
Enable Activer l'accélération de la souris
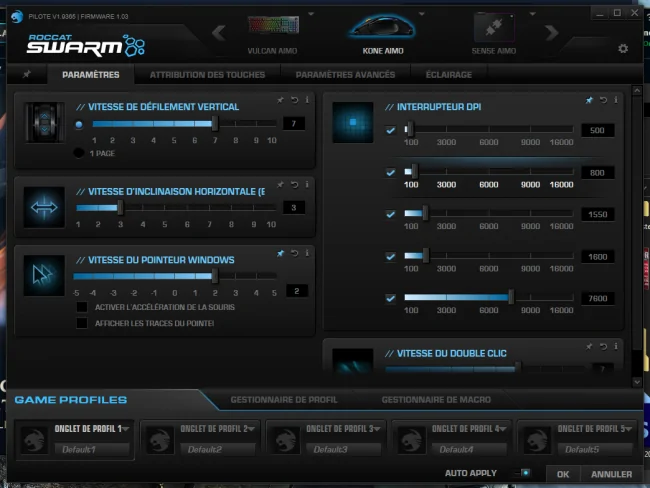tap(82, 307)
